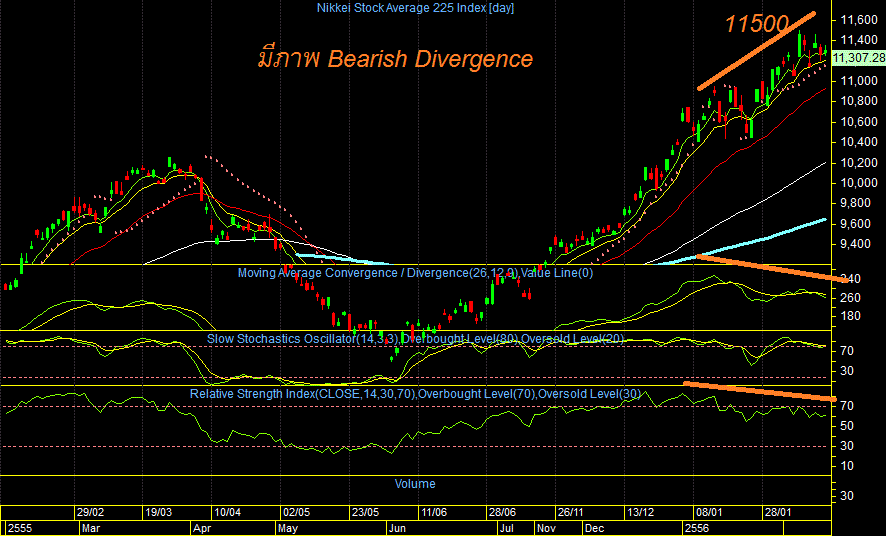Select the 10,000 price axis label
886x536 pixels.
(x=859, y=183)
